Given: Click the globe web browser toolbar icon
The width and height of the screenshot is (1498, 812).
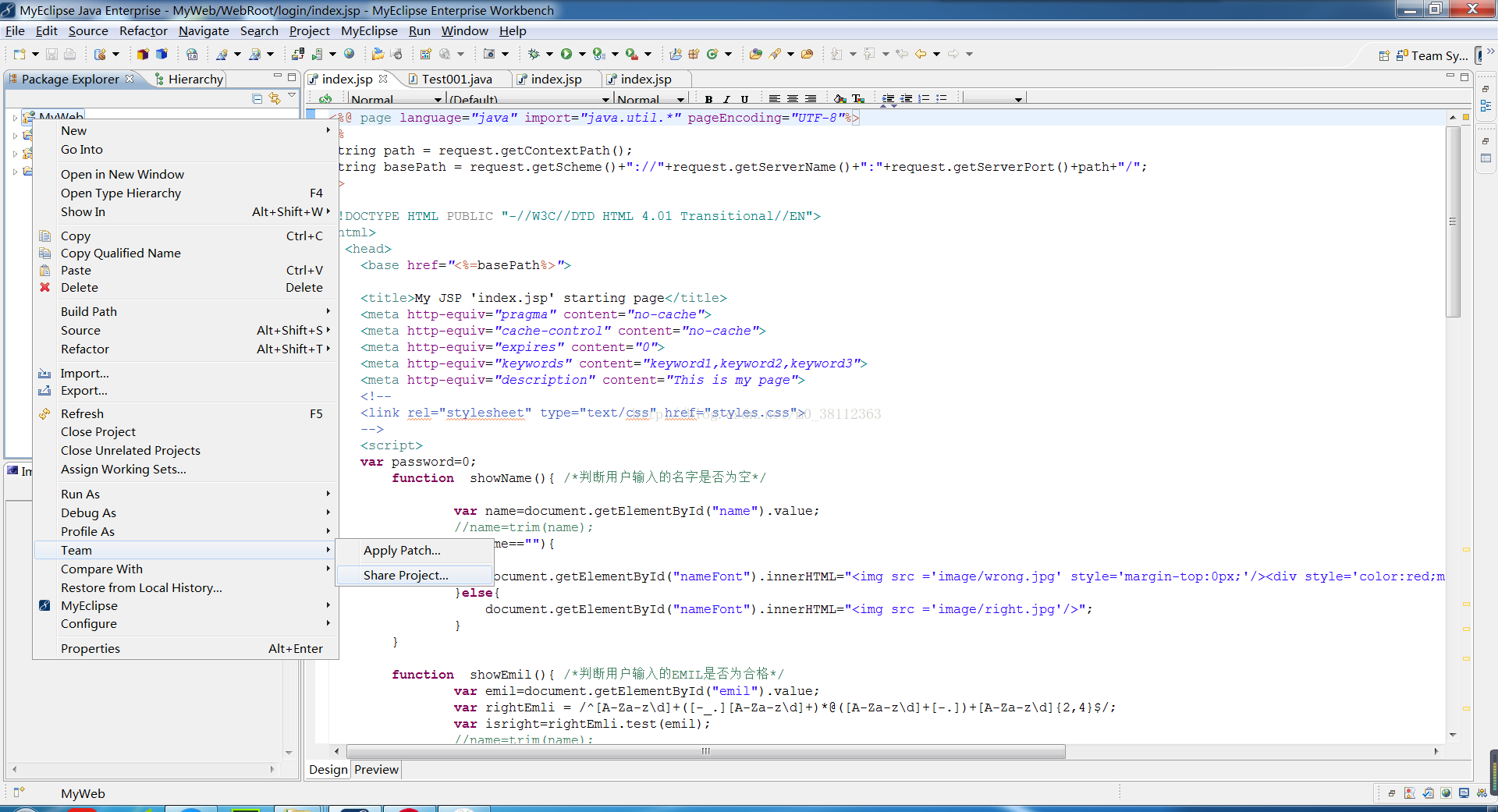Looking at the screenshot, I should pyautogui.click(x=350, y=54).
